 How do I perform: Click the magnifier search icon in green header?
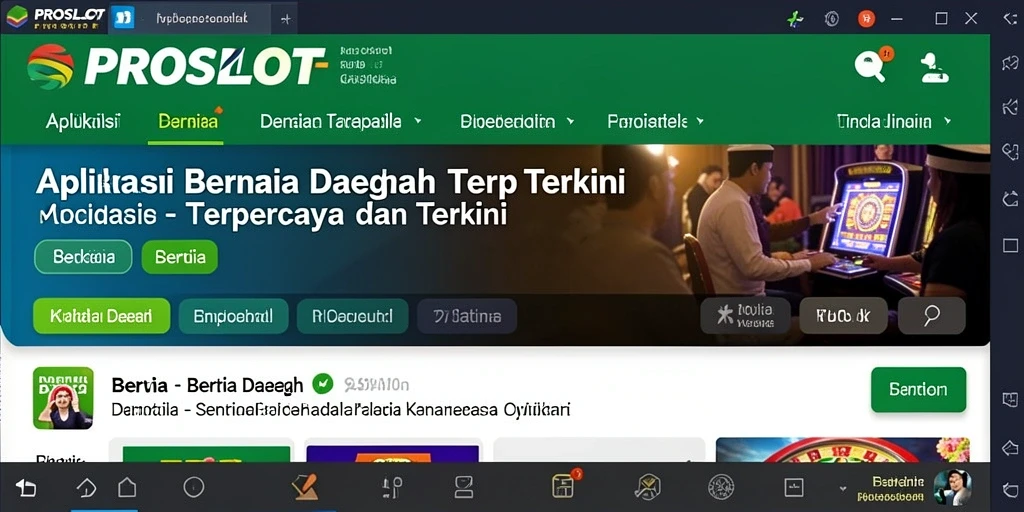click(x=871, y=66)
